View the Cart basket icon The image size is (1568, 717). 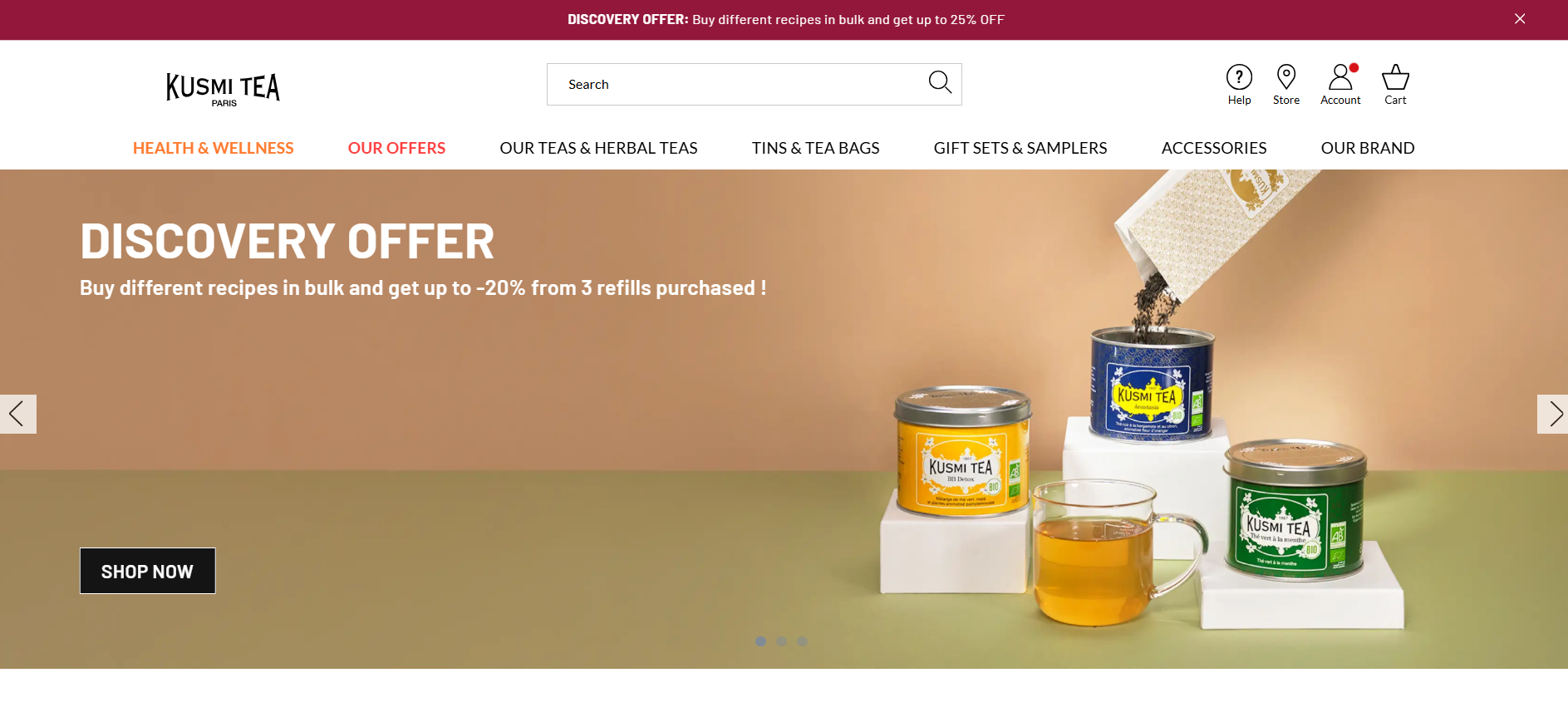1395,77
